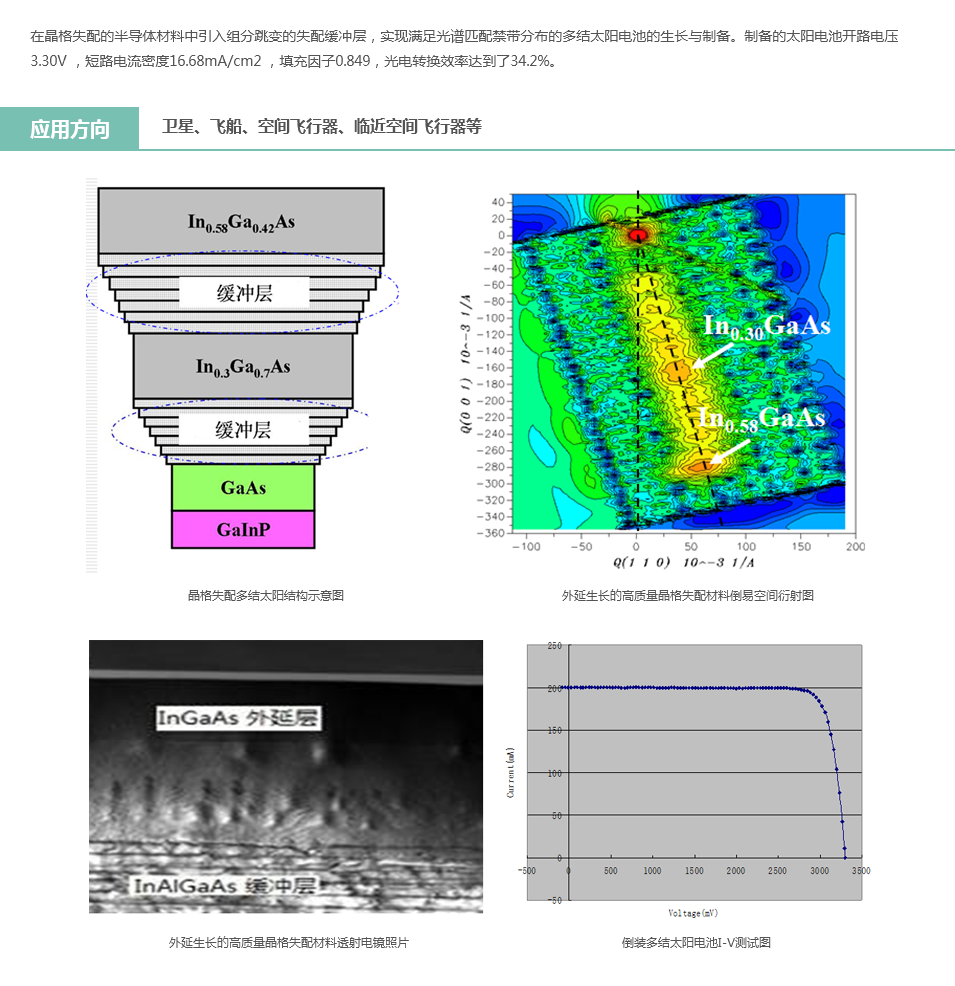The image size is (955, 986).
Task: Click caption 外延生长的高质量晶格失配材料倒易空间衍射图
Action: coord(688,595)
